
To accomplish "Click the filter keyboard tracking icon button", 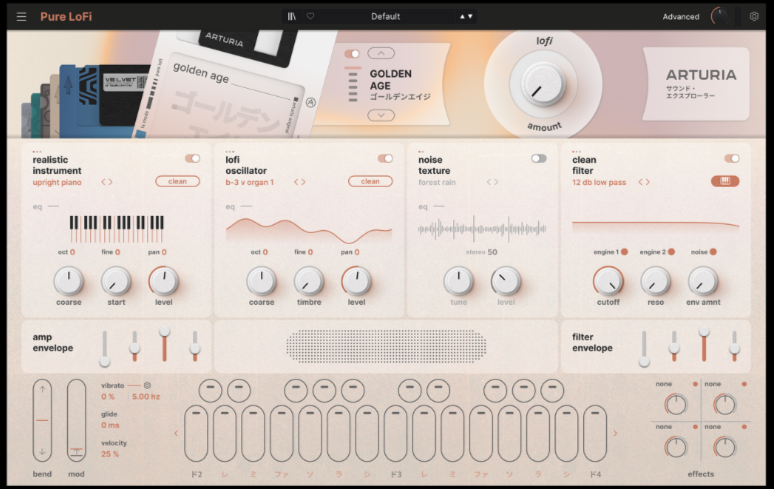I will click(725, 181).
